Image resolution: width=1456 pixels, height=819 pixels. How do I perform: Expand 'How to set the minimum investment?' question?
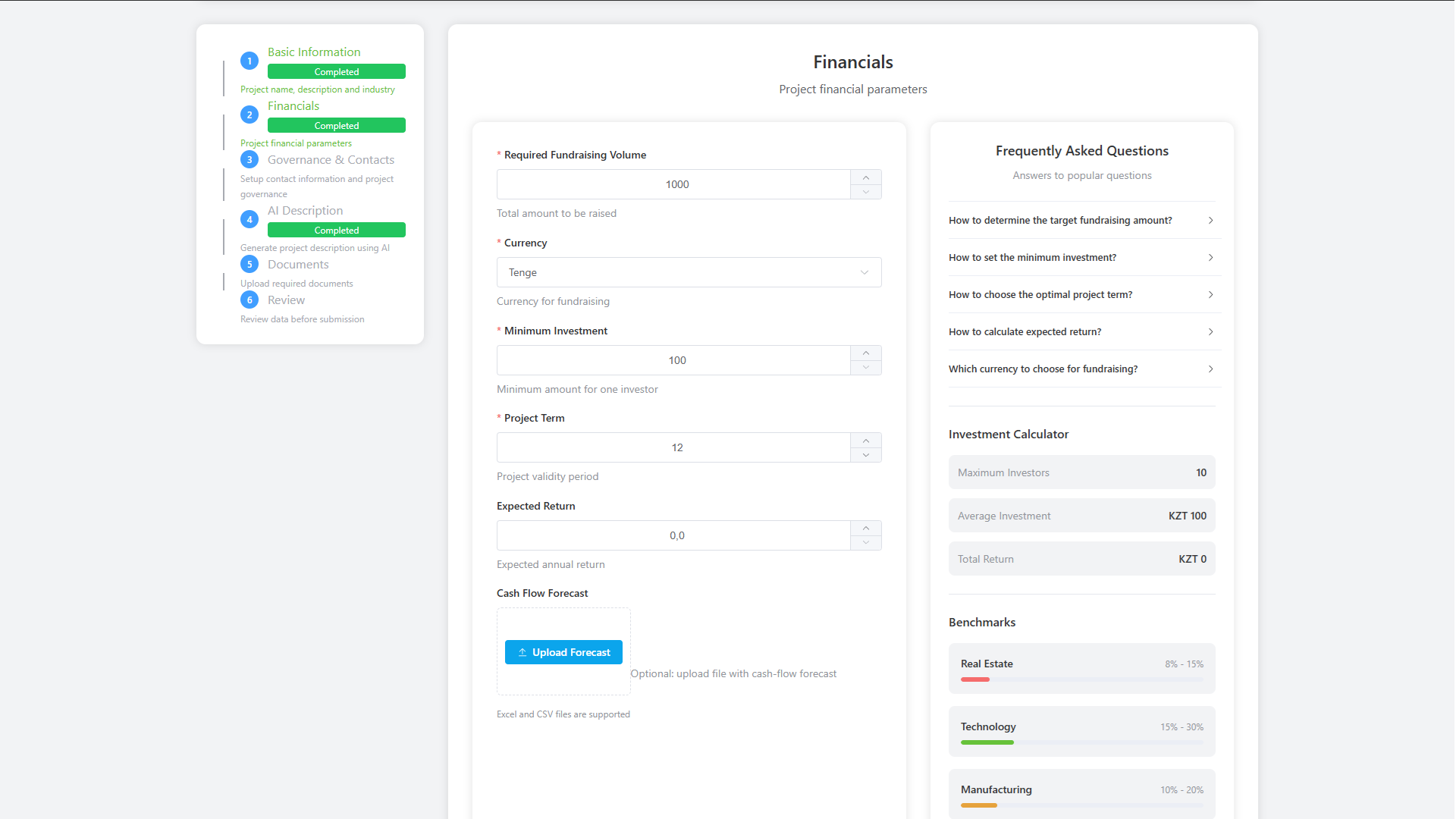(x=1081, y=258)
